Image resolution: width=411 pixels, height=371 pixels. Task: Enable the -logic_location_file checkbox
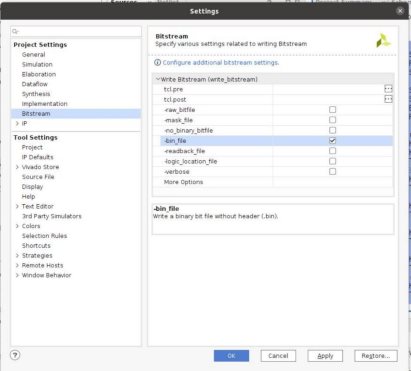pos(332,161)
